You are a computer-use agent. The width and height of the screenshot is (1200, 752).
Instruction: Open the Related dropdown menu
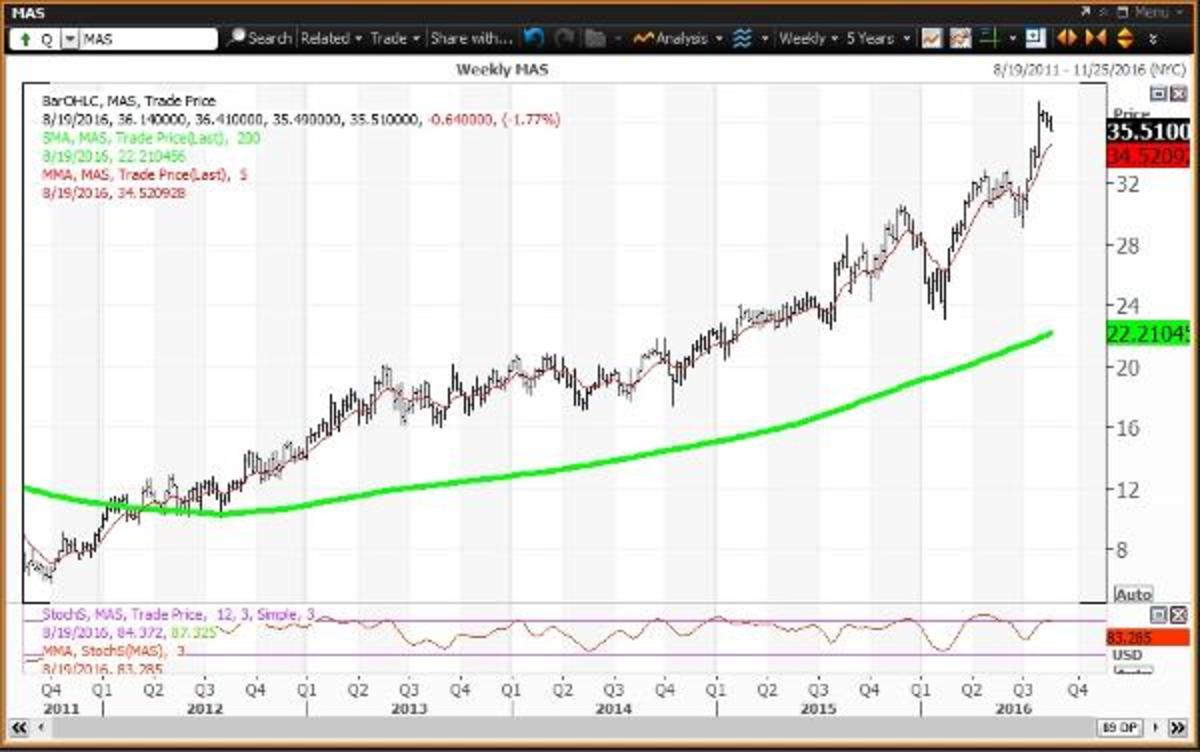pos(331,39)
